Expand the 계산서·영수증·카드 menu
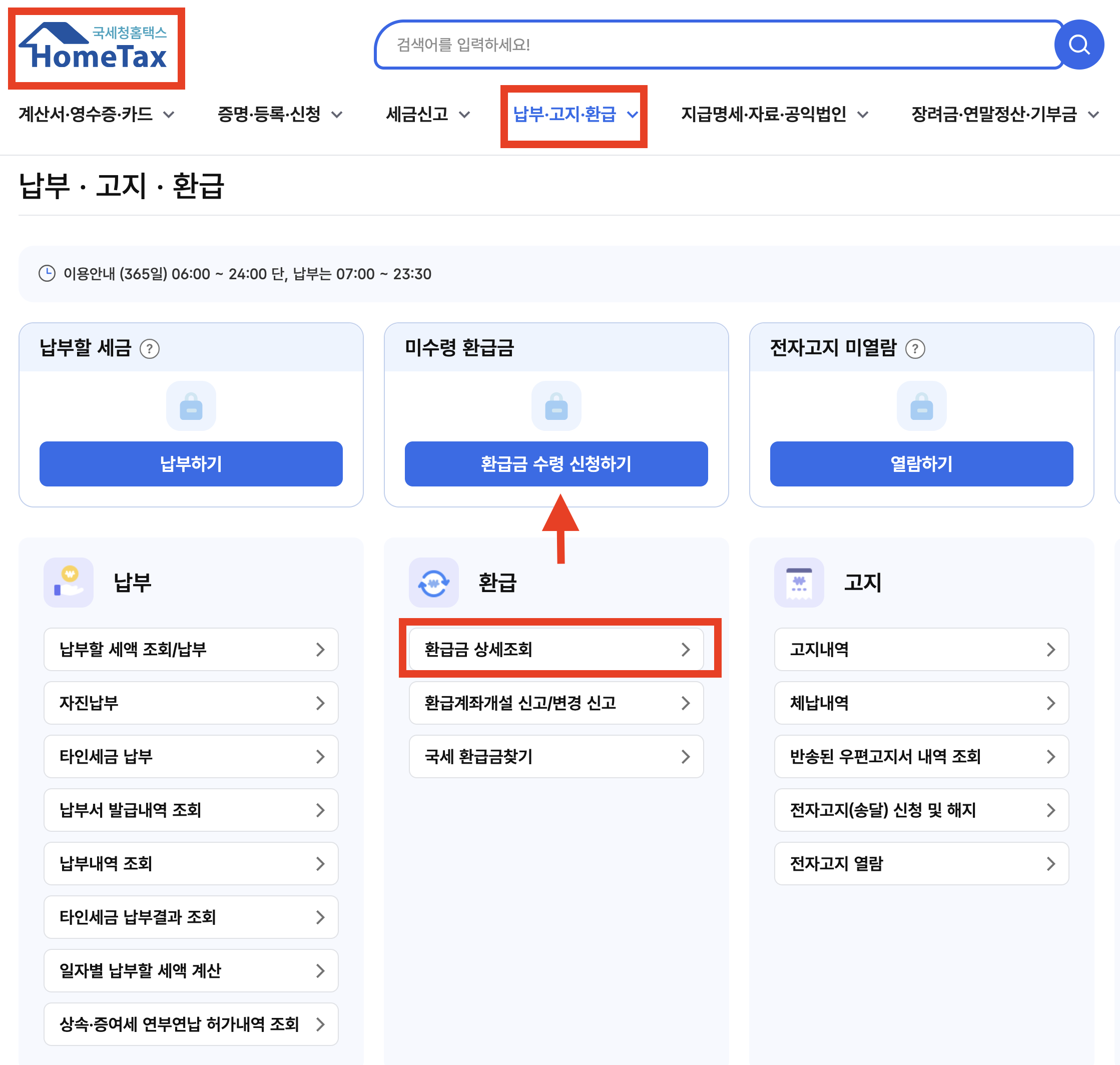 coord(96,115)
